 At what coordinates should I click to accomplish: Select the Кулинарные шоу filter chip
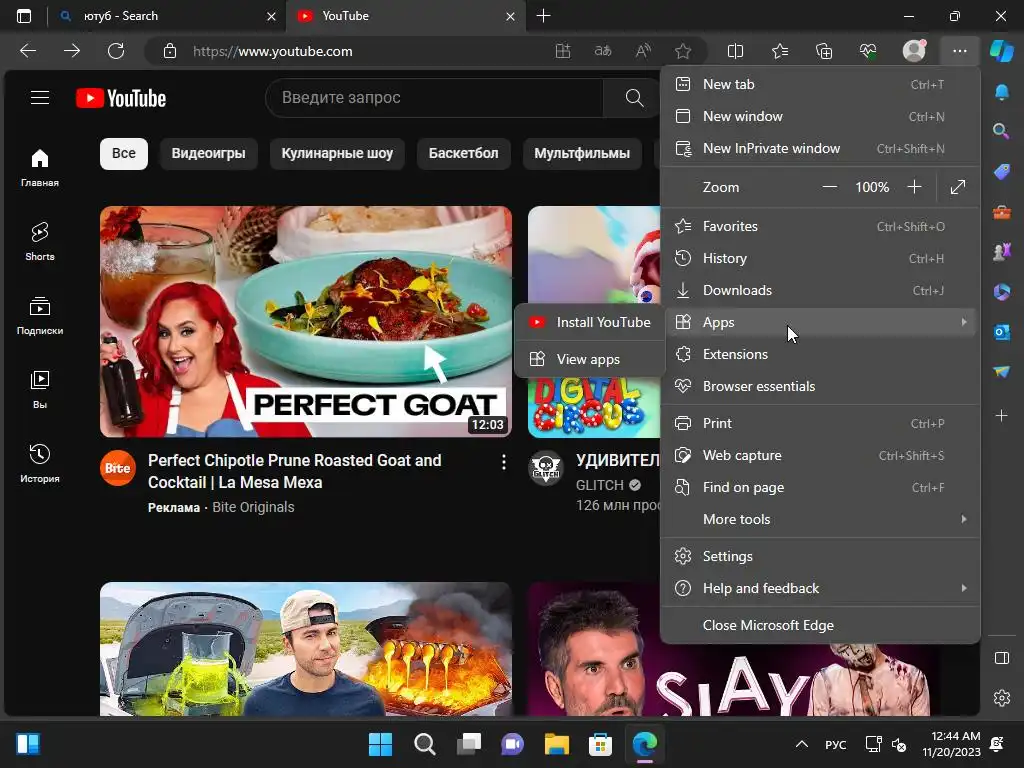[x=337, y=153]
